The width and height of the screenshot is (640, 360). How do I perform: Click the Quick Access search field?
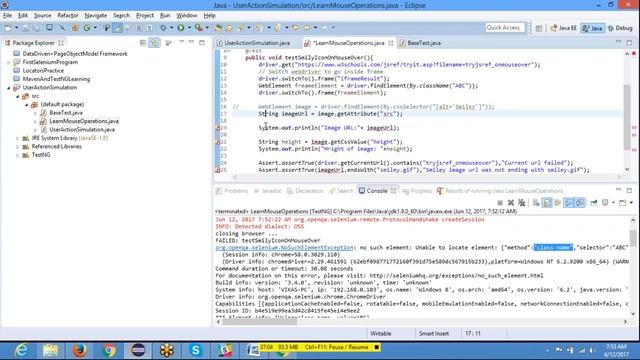pyautogui.click(x=504, y=28)
